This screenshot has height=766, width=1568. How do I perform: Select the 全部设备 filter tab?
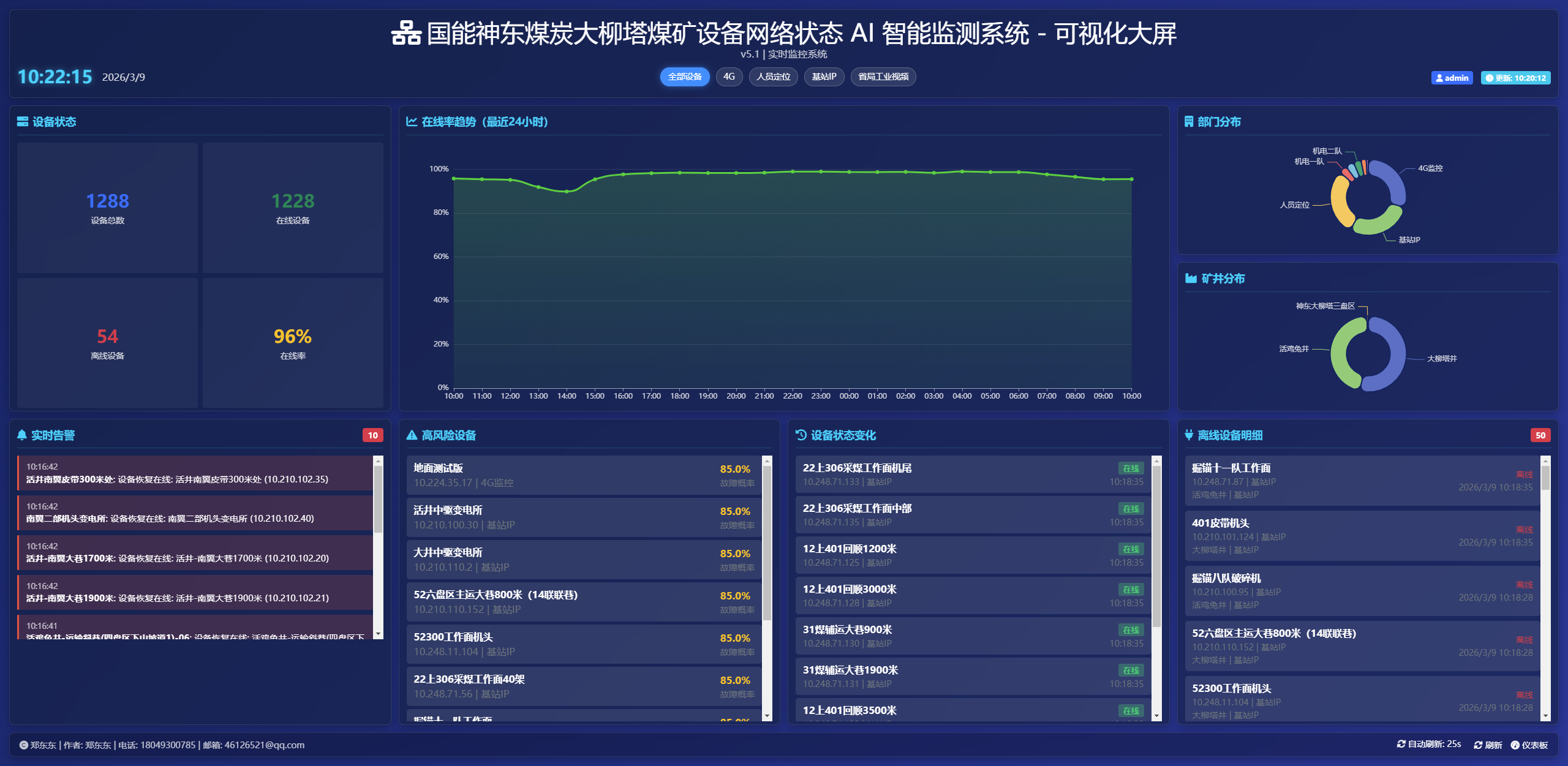pyautogui.click(x=684, y=77)
